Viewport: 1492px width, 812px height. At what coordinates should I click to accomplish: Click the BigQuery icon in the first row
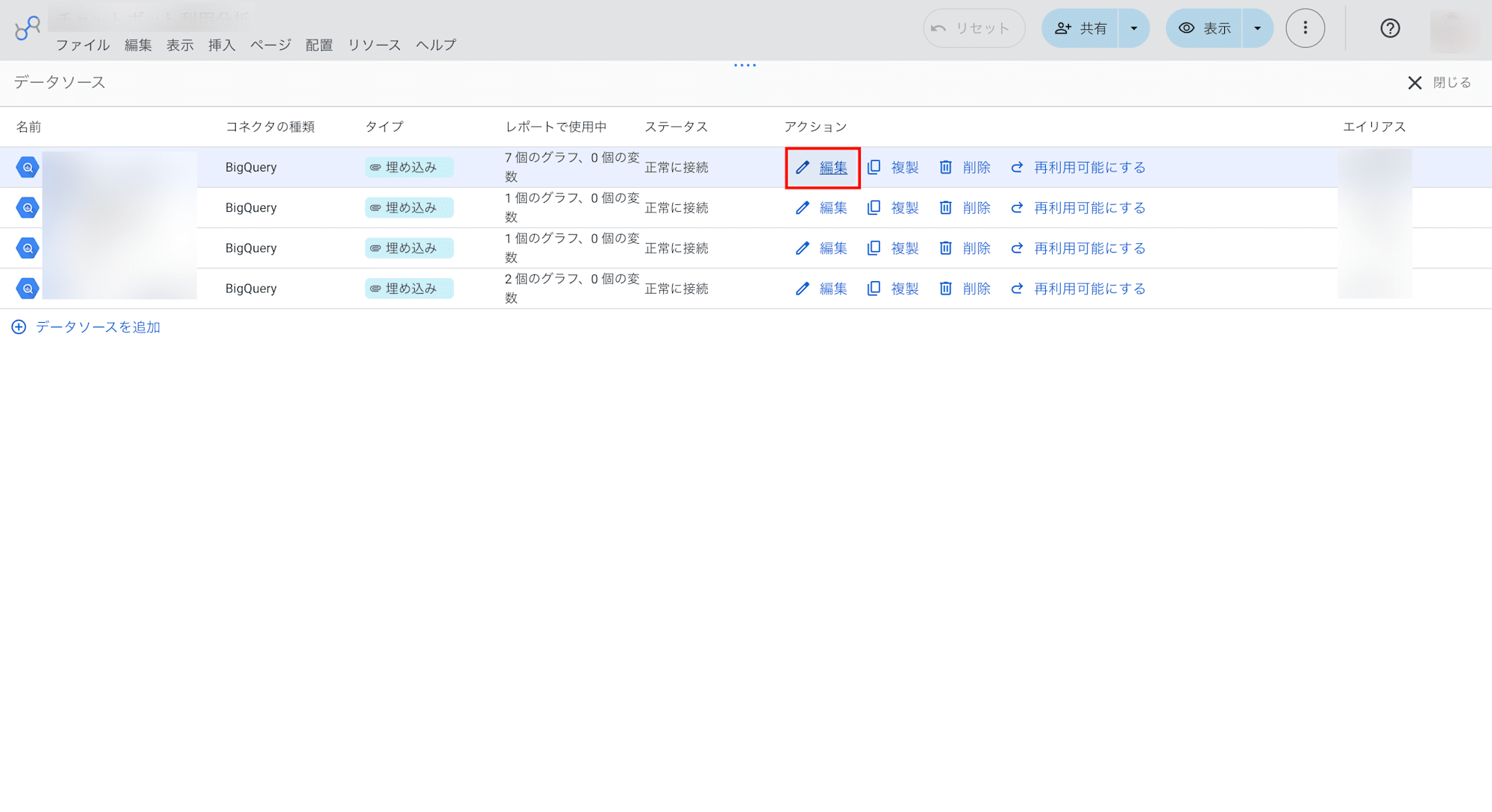tap(28, 168)
